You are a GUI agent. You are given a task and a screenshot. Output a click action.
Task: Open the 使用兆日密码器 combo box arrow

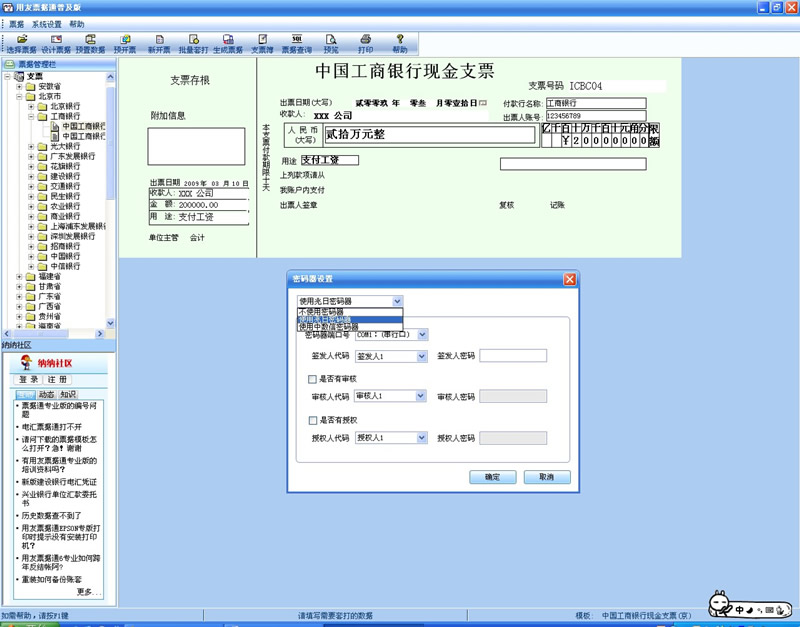pos(397,301)
